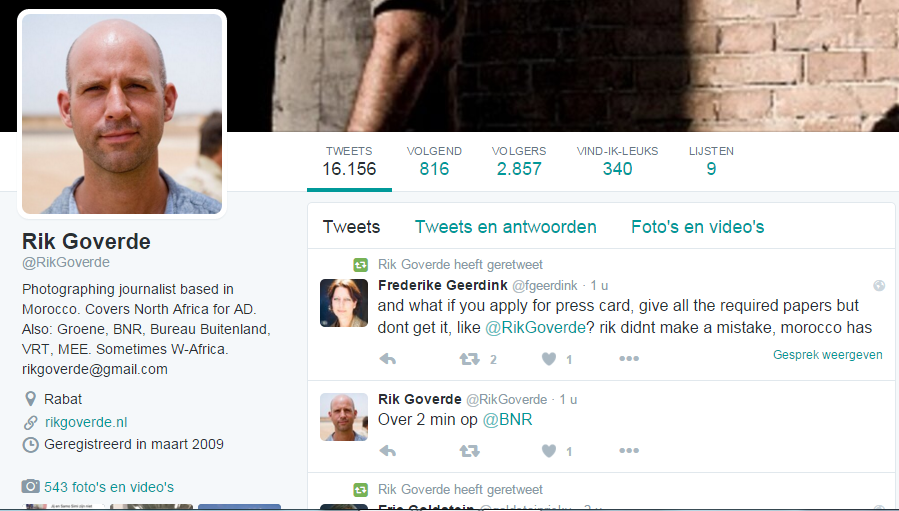The height and width of the screenshot is (511, 899).
Task: Reply to the 'Over 2 min op @BNR' tweet
Action: coord(389,451)
